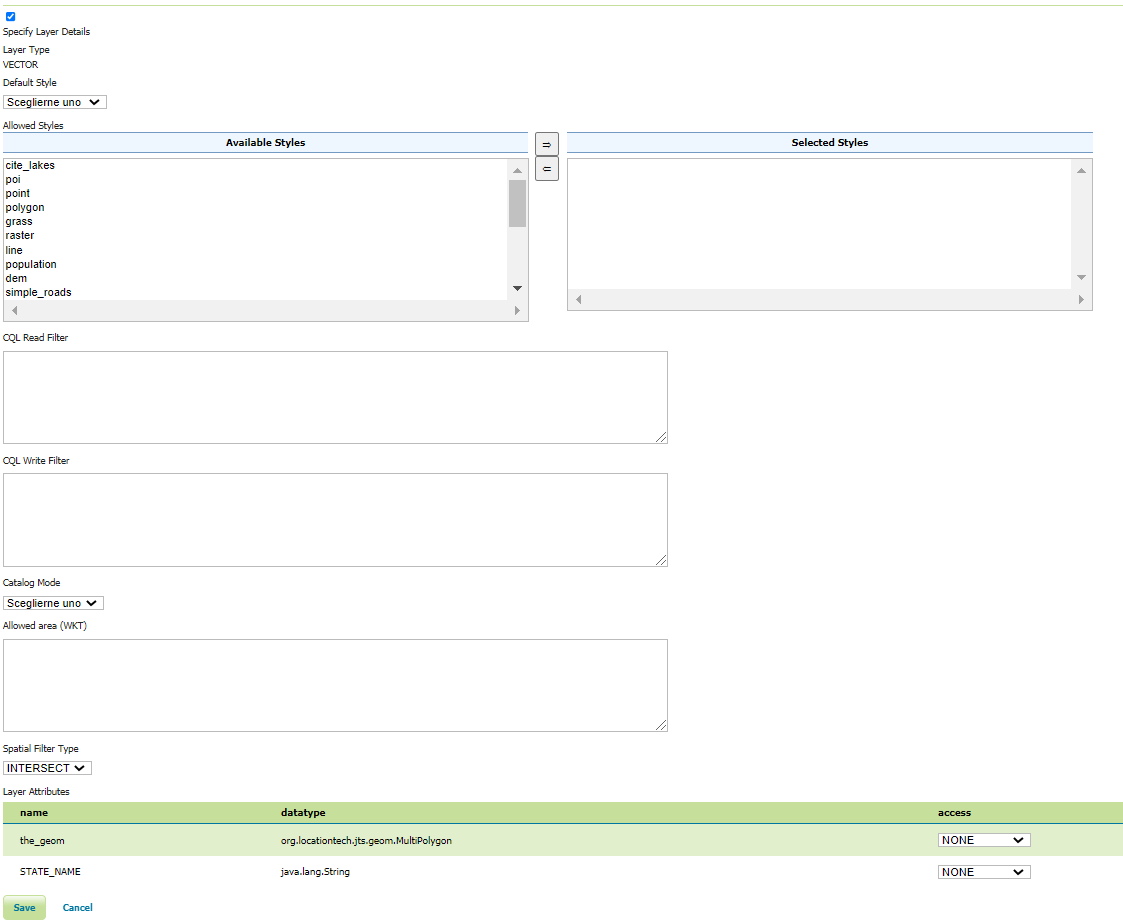Click inside the CQL Read Filter textbox
The width and height of the screenshot is (1123, 920).
tap(335, 397)
